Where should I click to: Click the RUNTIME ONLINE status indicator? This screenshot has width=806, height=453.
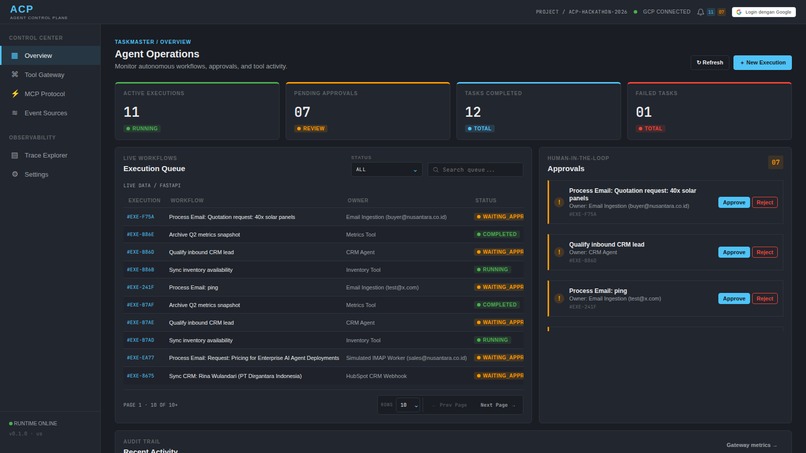33,424
